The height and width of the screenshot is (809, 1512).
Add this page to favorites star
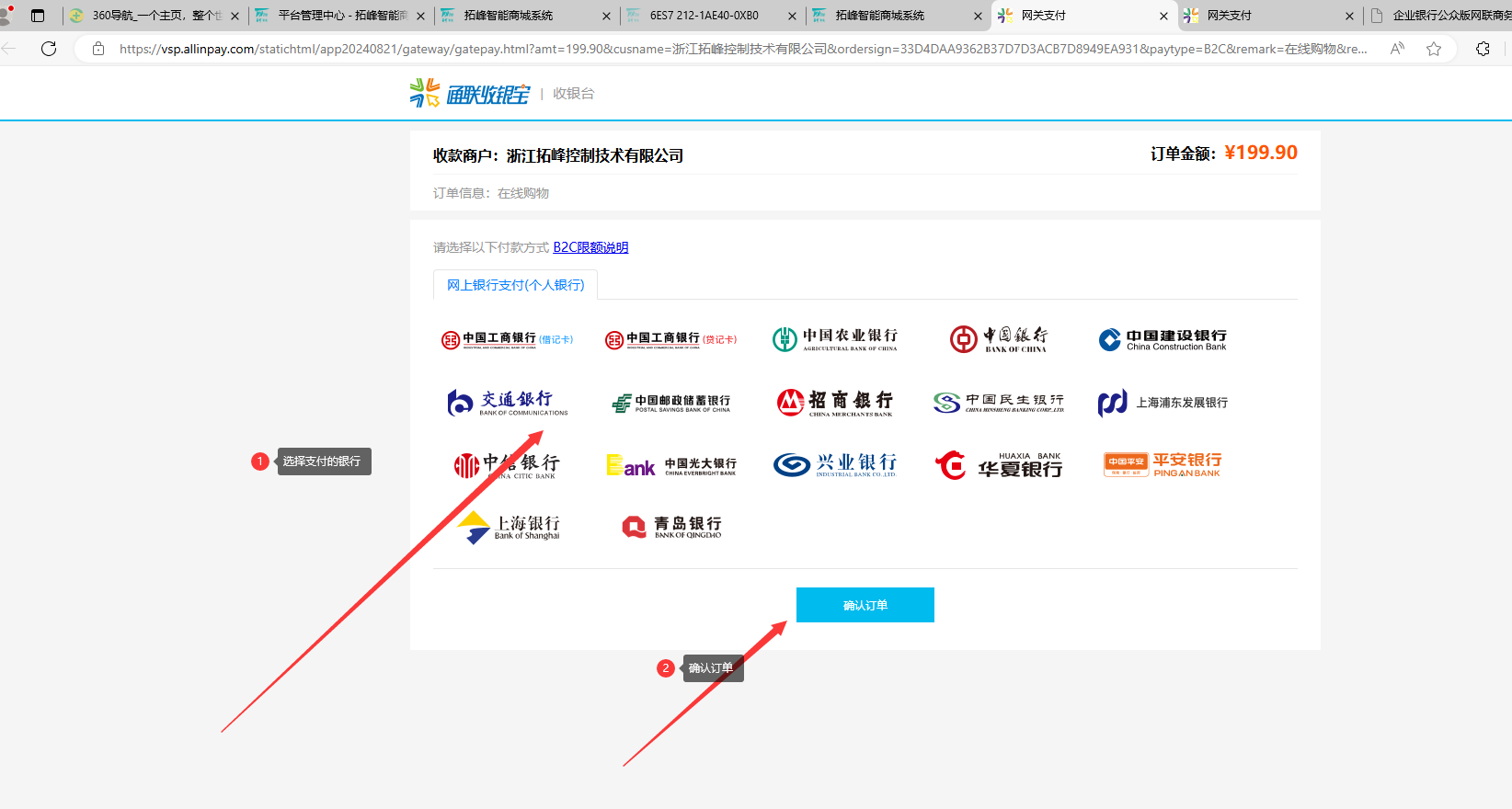click(x=1434, y=49)
